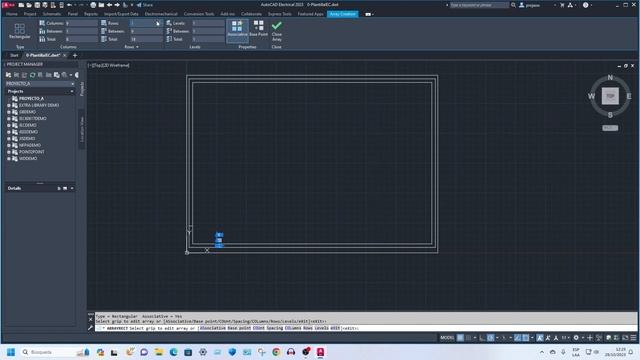Open the Express Tools tab
This screenshot has height=360, width=640.
tap(280, 14)
